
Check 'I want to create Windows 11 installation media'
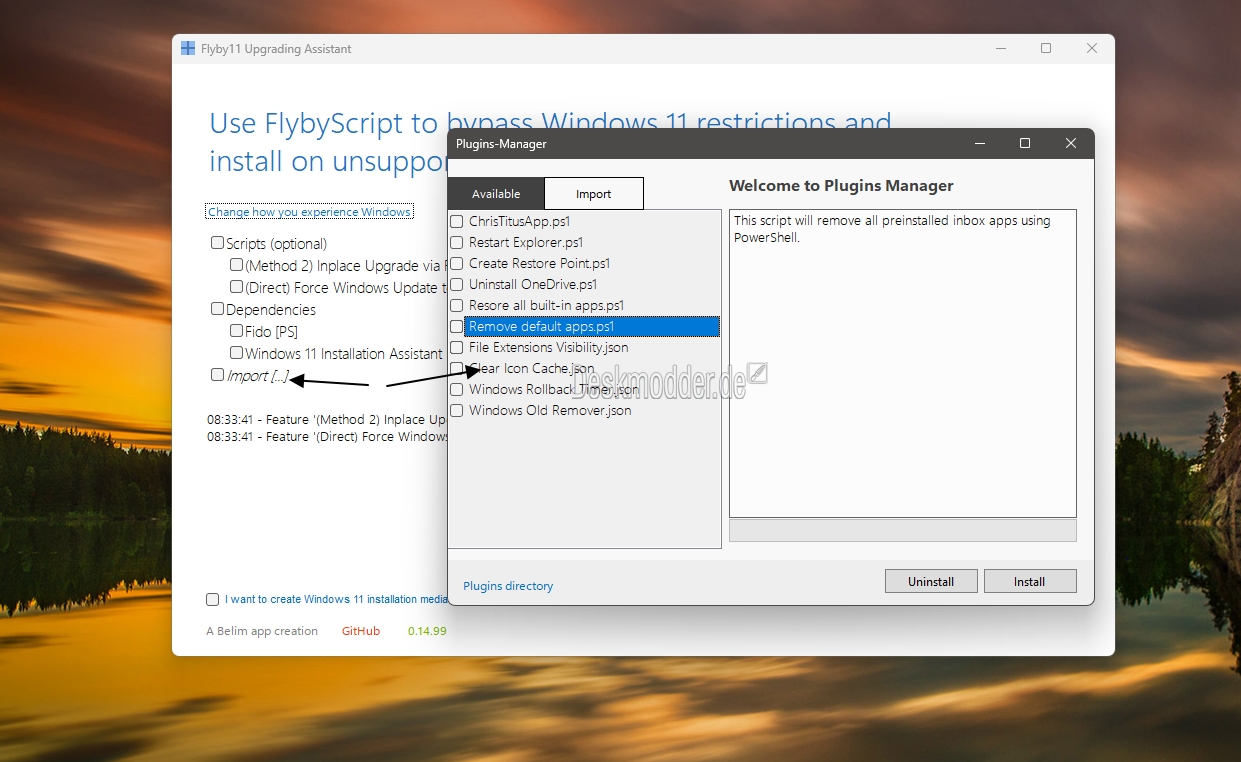[x=212, y=600]
